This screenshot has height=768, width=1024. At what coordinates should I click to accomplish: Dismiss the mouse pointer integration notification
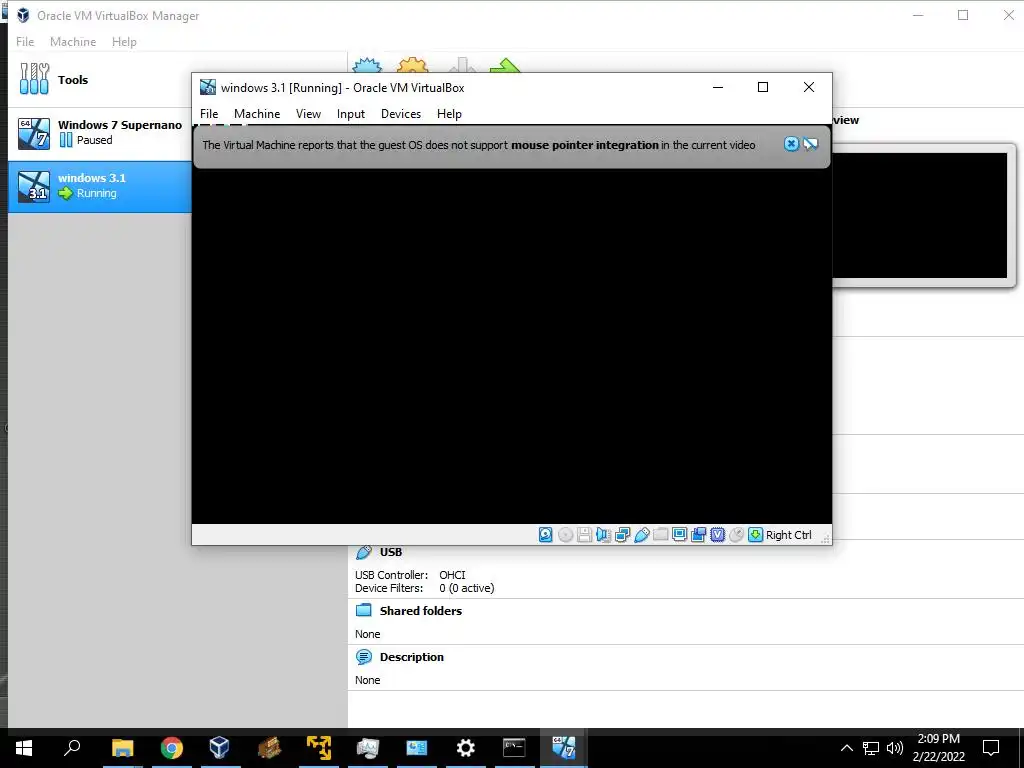791,144
